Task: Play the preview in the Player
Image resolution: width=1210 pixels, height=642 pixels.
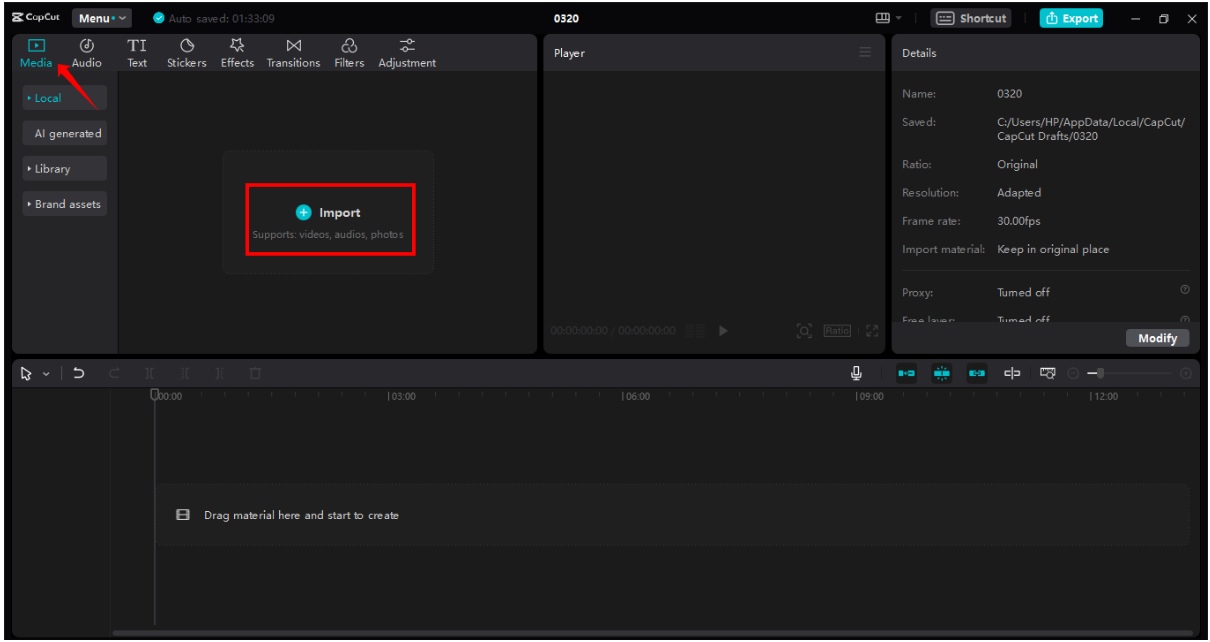Action: coord(723,330)
